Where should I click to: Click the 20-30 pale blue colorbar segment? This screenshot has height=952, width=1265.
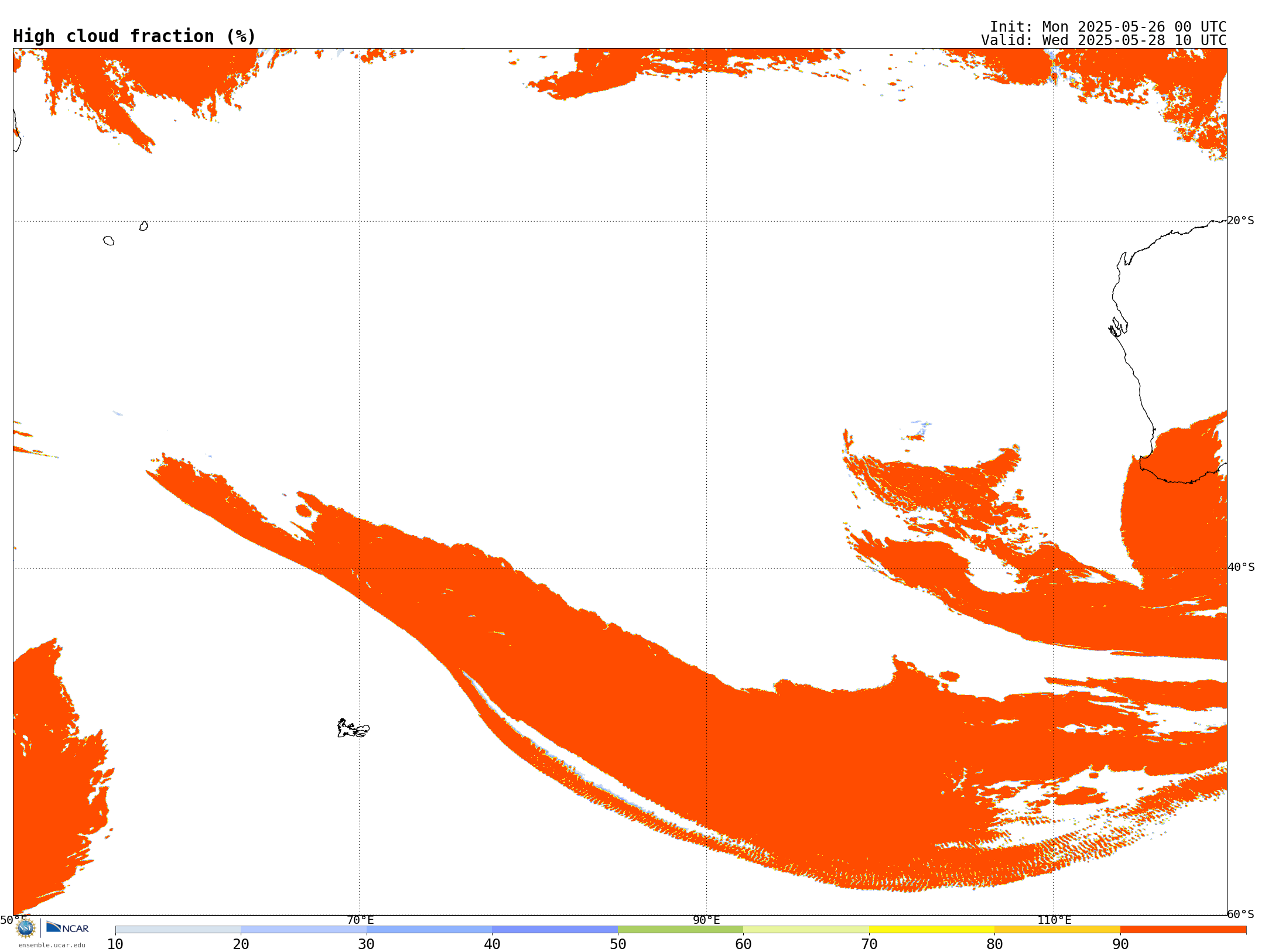point(303,929)
